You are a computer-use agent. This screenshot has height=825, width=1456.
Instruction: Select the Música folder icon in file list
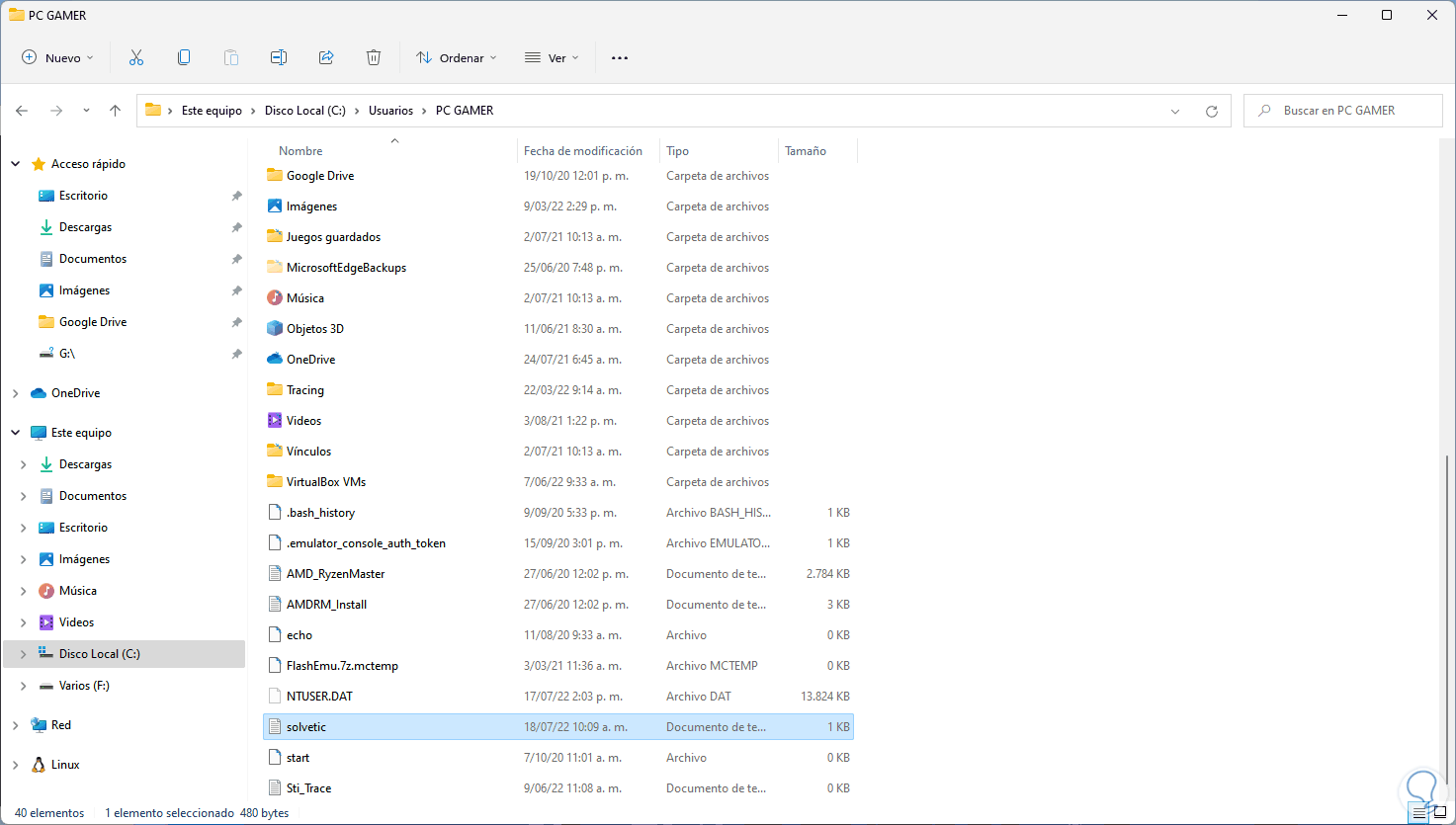[x=275, y=298]
